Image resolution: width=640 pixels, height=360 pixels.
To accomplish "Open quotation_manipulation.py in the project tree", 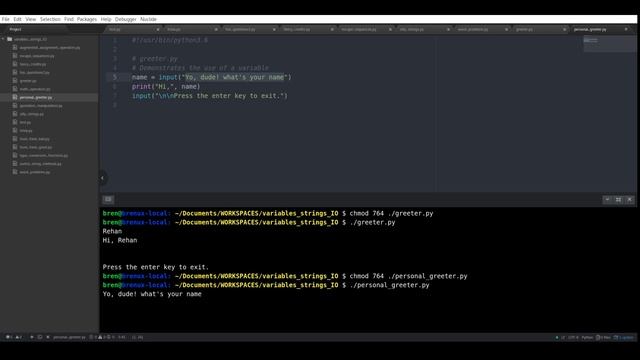I will pos(41,106).
